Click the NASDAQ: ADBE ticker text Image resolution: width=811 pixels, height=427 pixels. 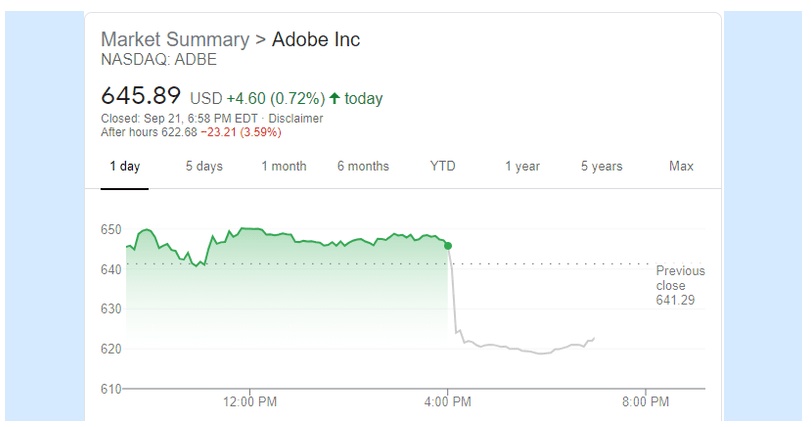point(159,60)
